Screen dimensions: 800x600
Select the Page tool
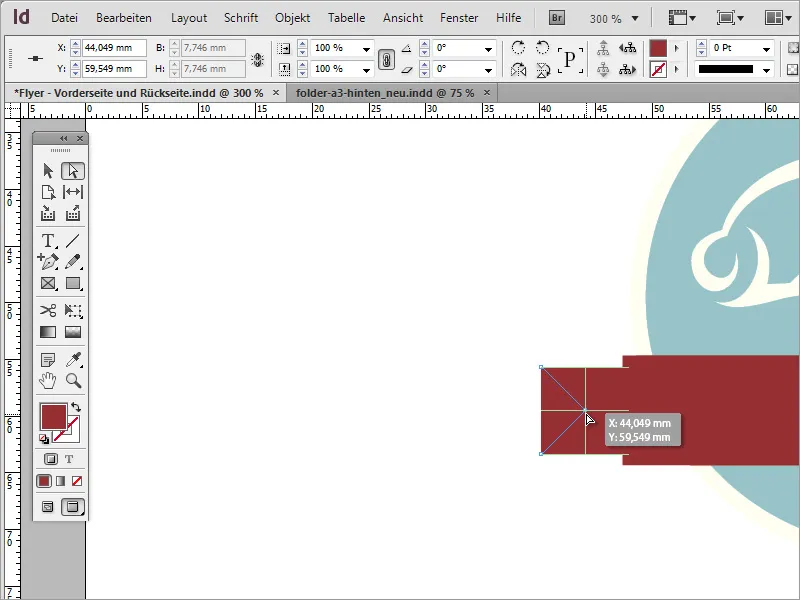tap(48, 192)
